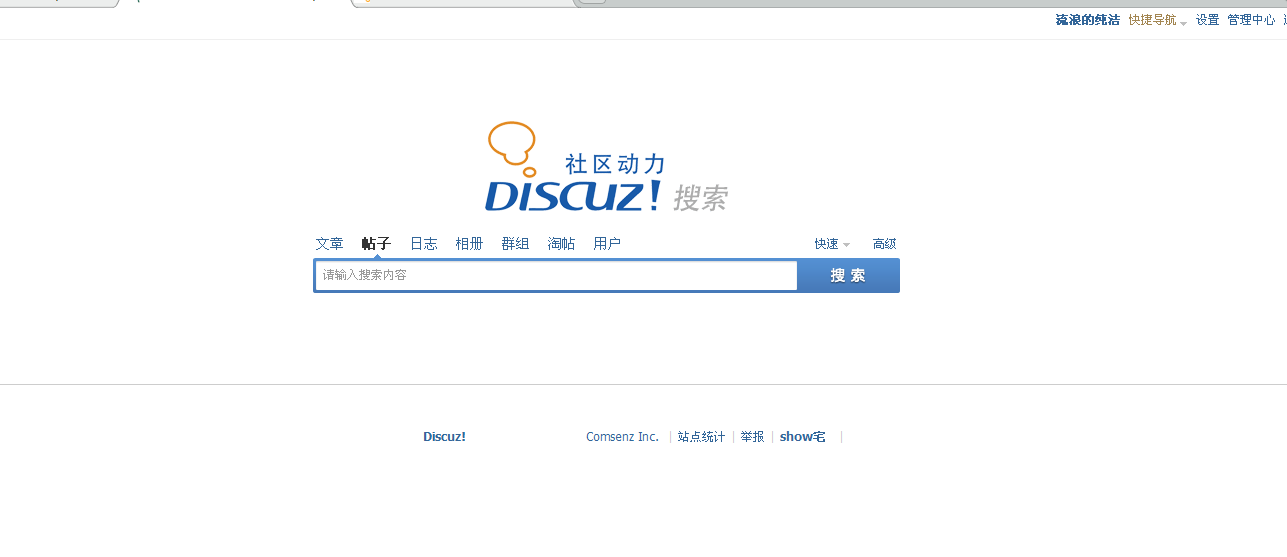Choose the 群组 search tab
Viewport: 1287px width, 557px height.
point(515,244)
